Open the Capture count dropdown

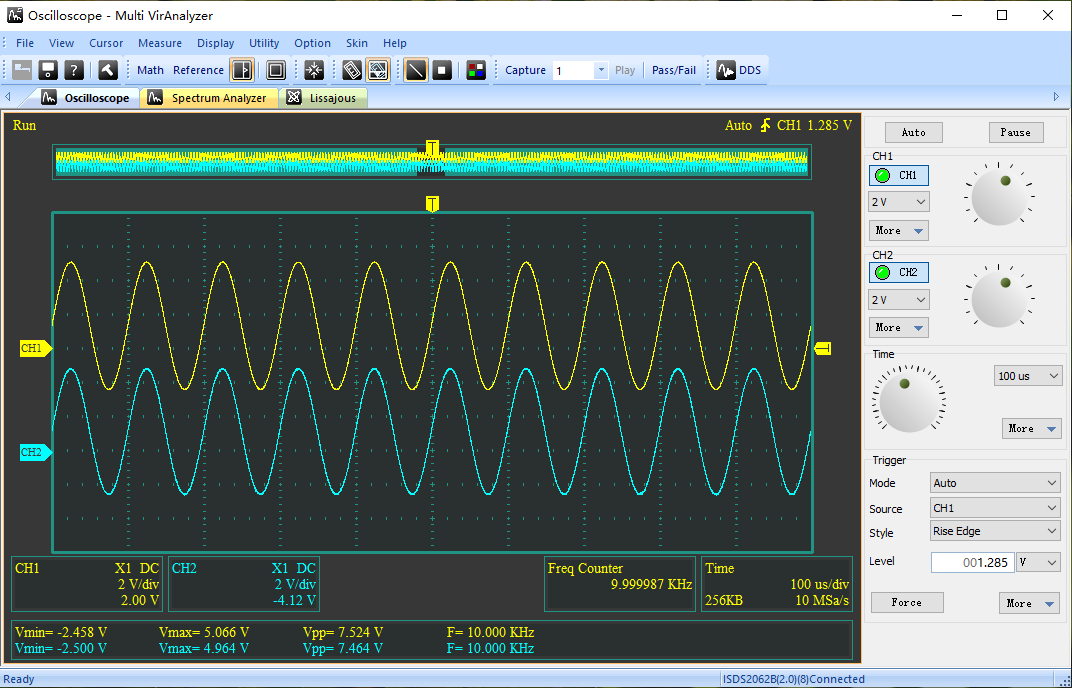point(601,70)
